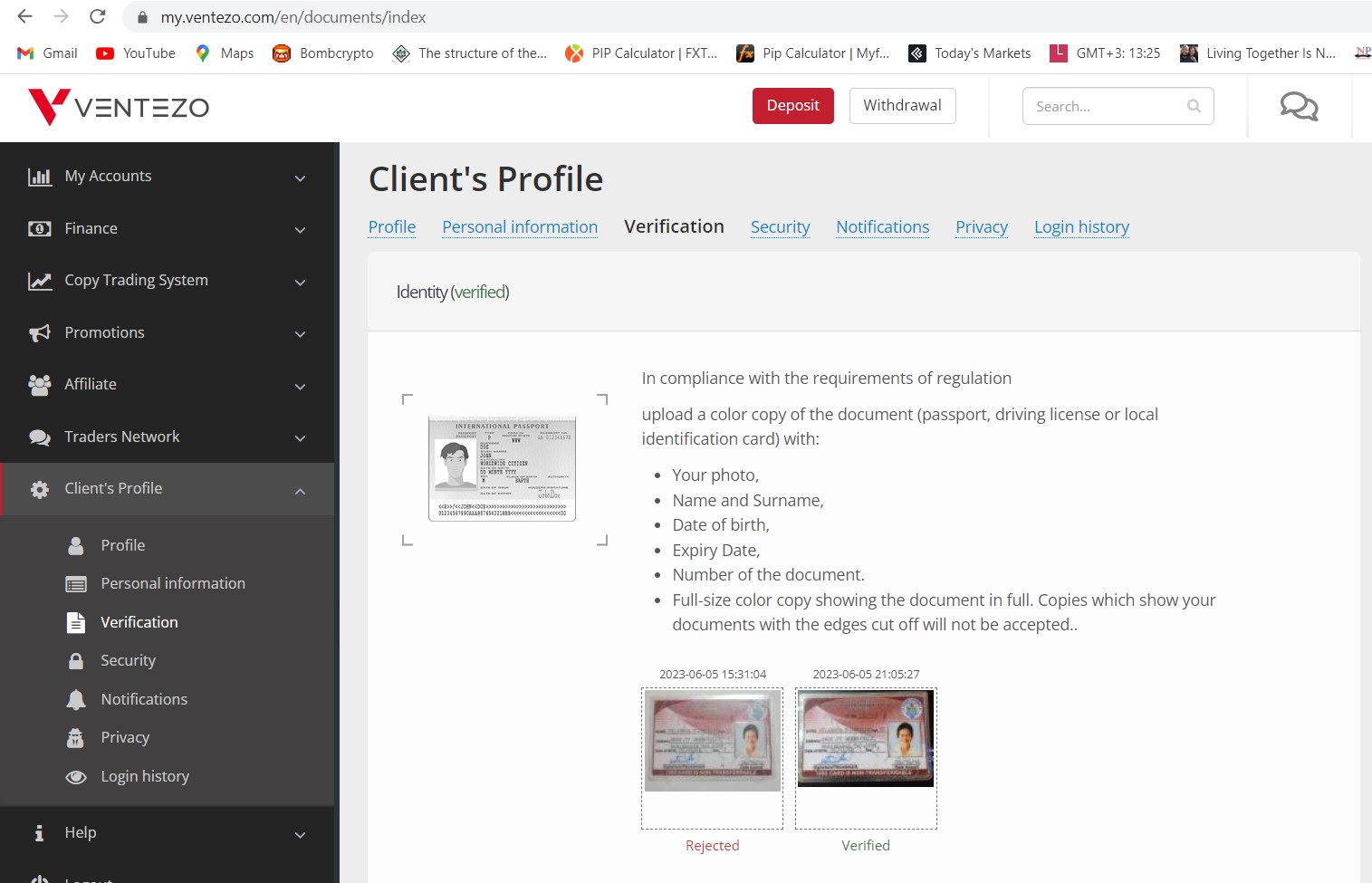Switch to the Profile tab
1372x883 pixels.
[x=392, y=227]
